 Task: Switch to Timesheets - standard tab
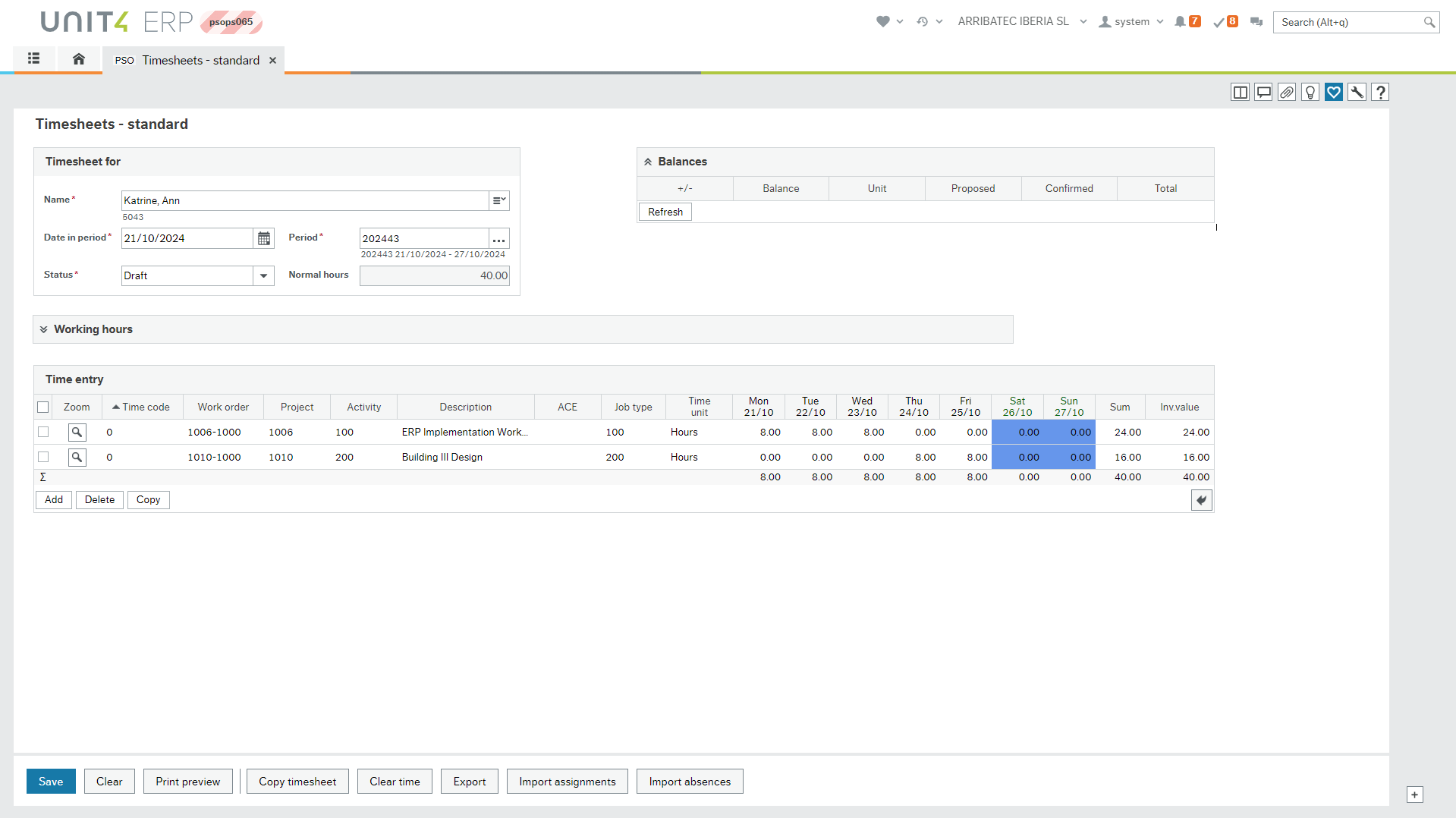click(200, 61)
